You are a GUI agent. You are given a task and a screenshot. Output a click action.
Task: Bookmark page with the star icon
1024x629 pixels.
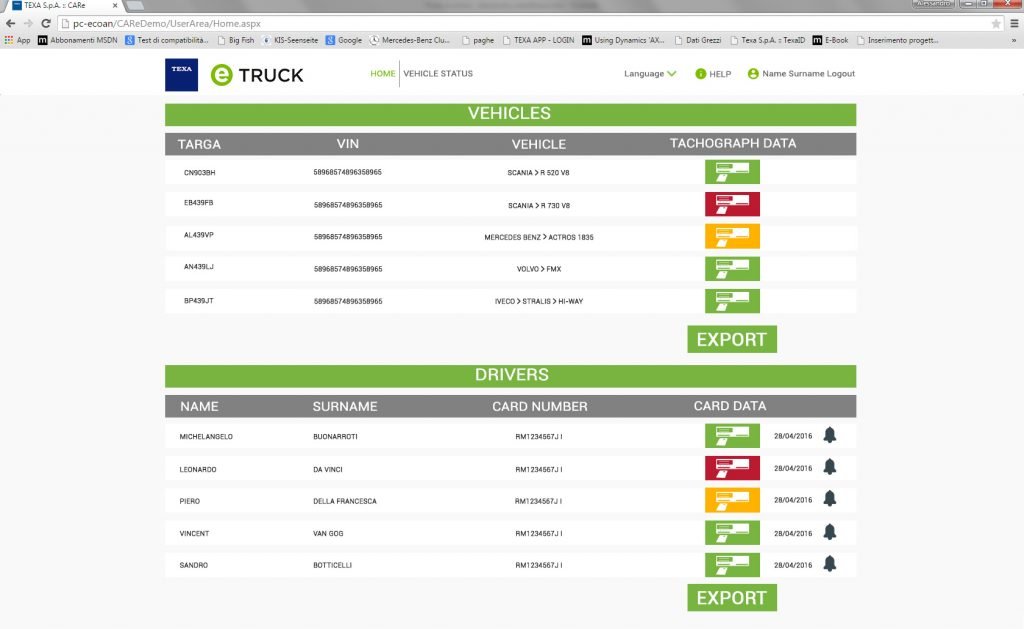point(996,23)
